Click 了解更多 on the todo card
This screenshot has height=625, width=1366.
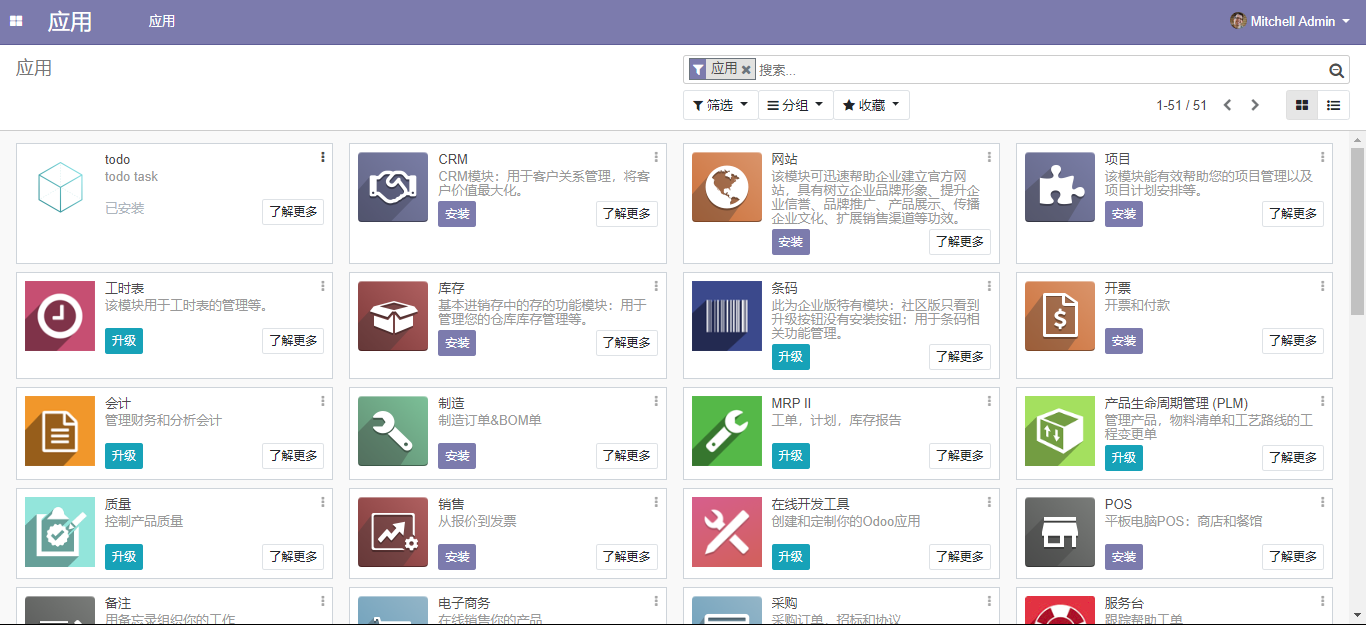coord(293,212)
